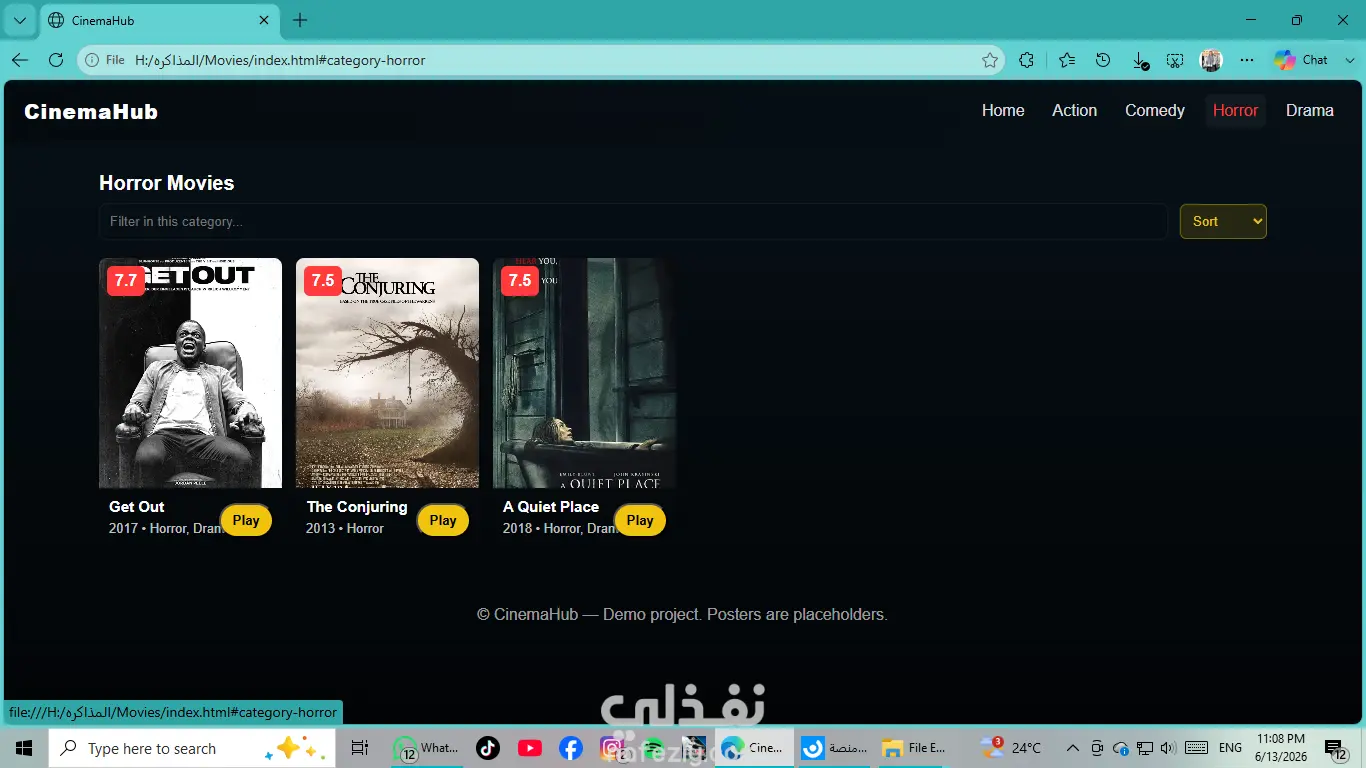Open the notification center icon
The height and width of the screenshot is (768, 1366).
[1334, 748]
